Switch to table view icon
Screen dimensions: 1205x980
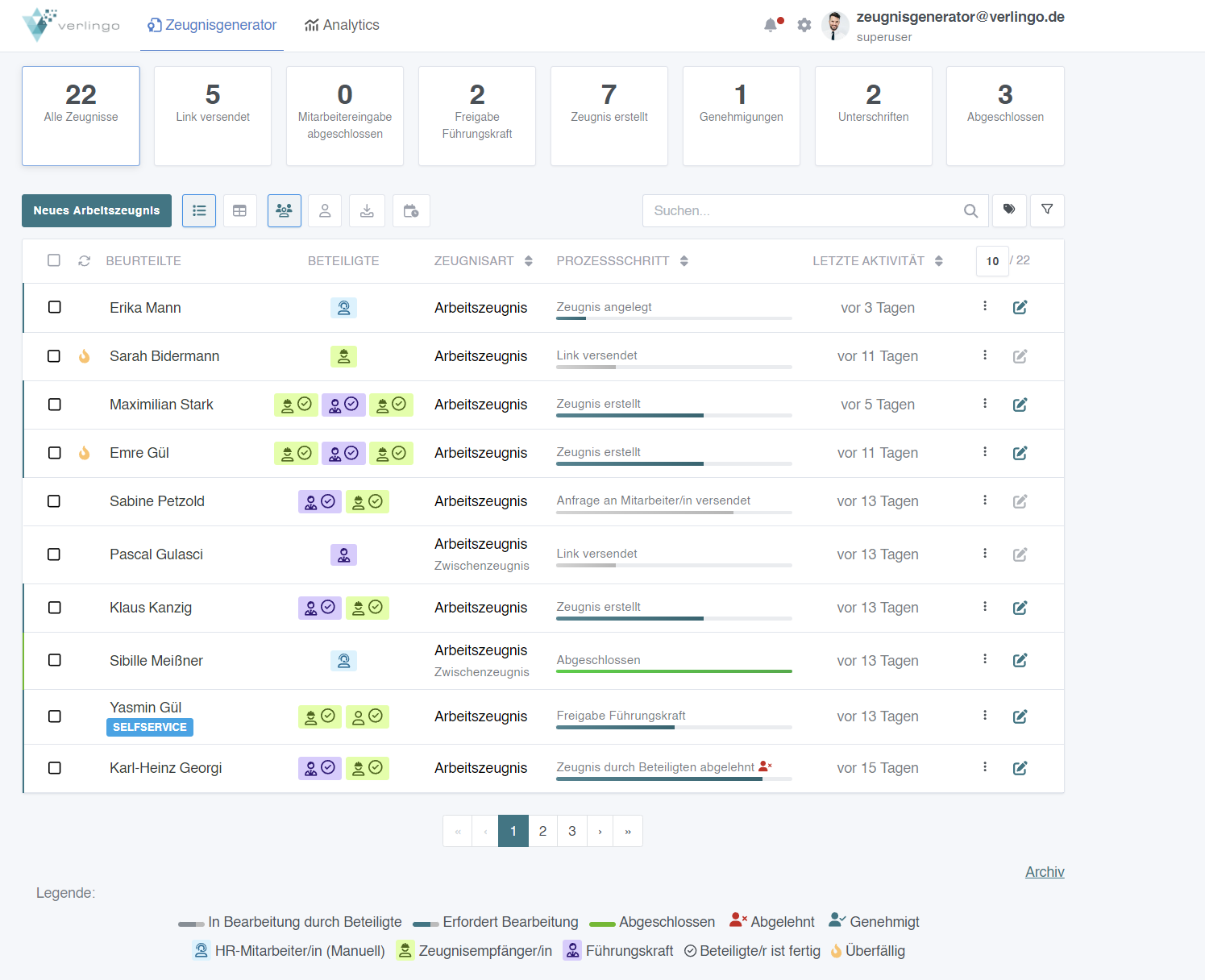(x=239, y=211)
